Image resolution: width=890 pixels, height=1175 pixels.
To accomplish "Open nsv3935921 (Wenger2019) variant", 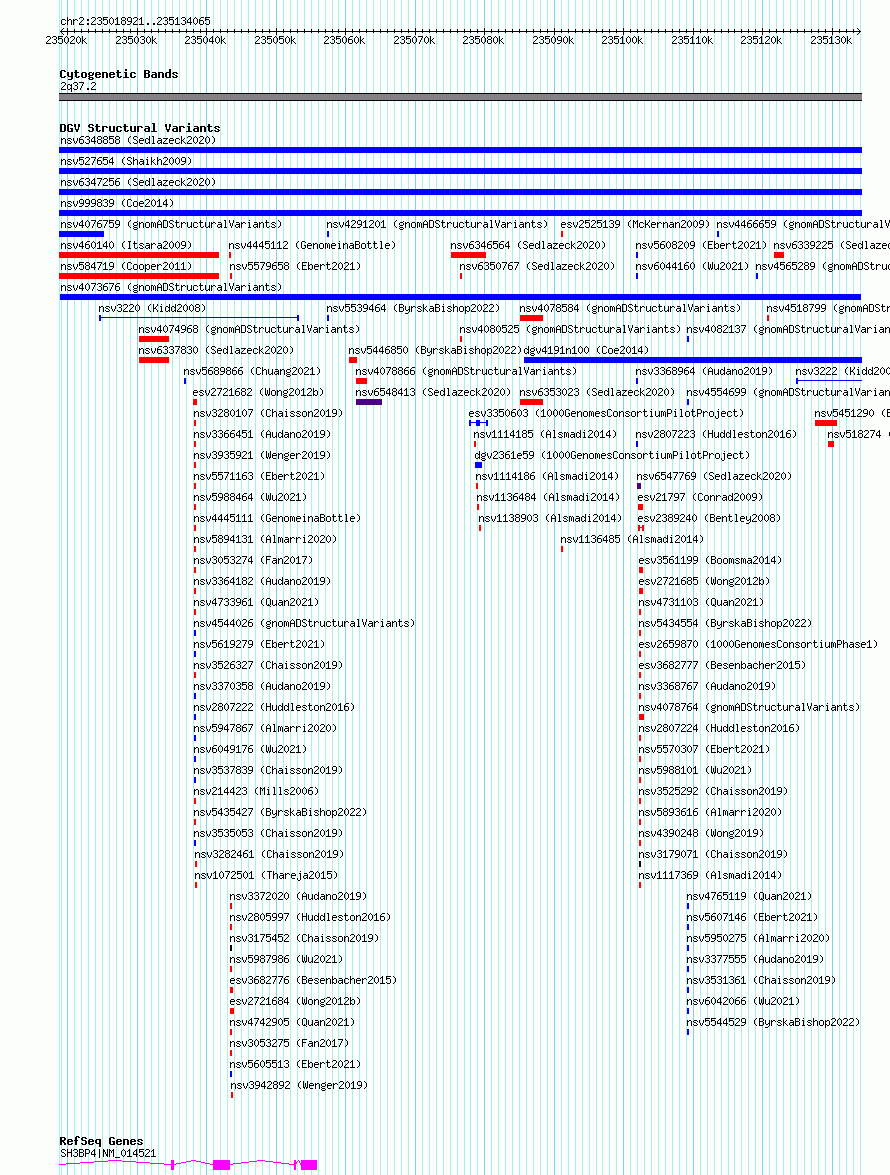I will (x=262, y=455).
